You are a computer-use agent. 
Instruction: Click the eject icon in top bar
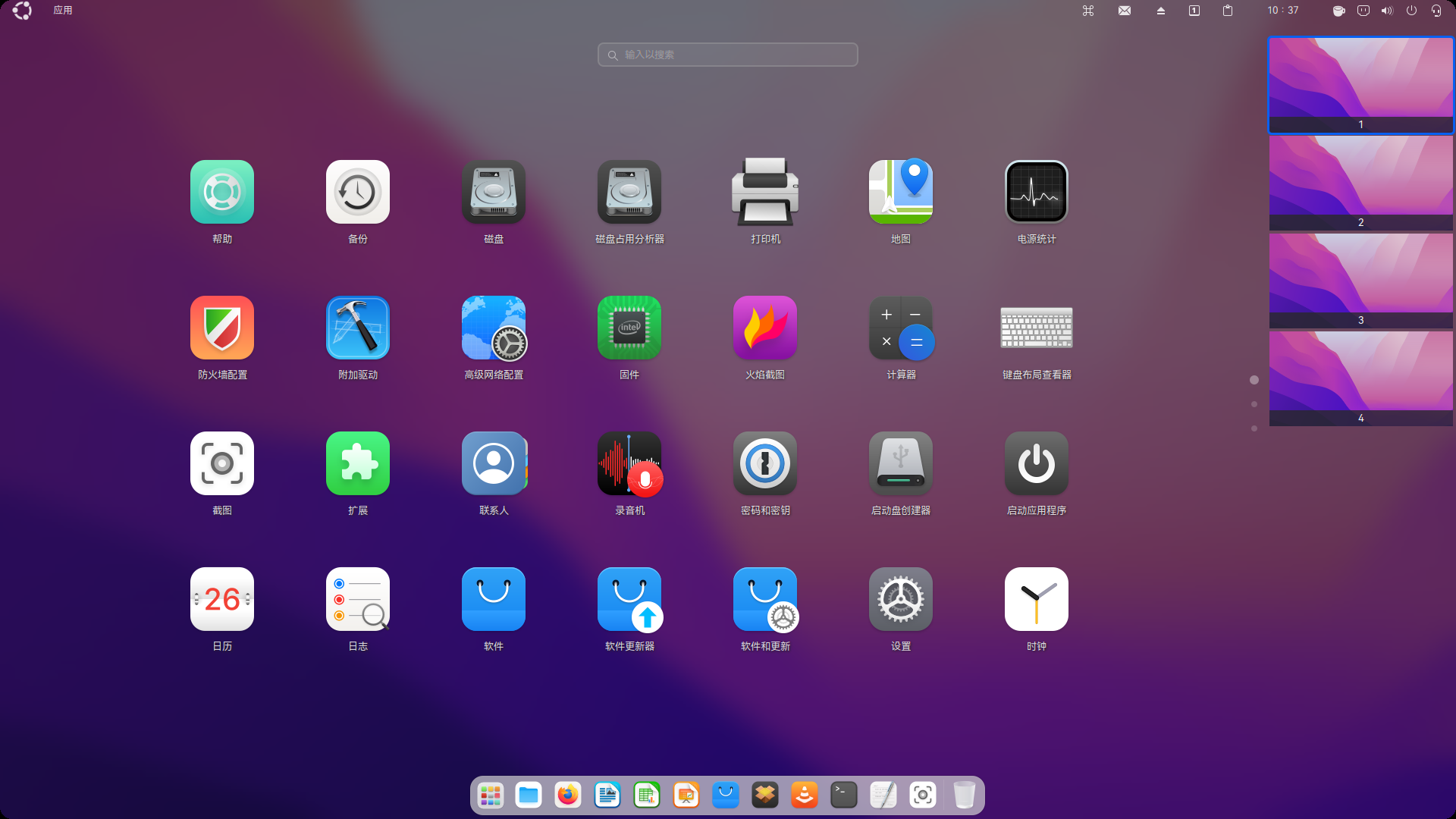(x=1161, y=11)
